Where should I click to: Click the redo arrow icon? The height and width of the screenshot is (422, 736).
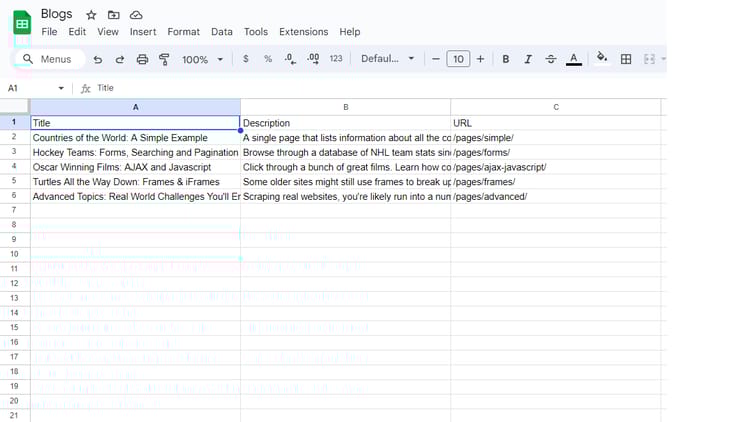pos(120,59)
